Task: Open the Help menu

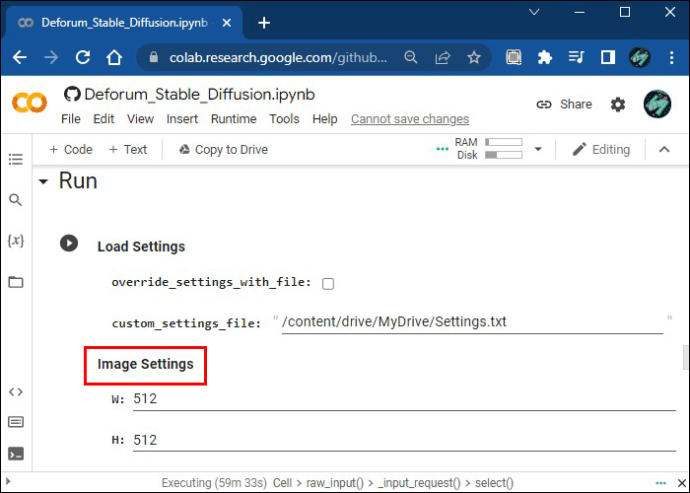Action: (x=325, y=119)
